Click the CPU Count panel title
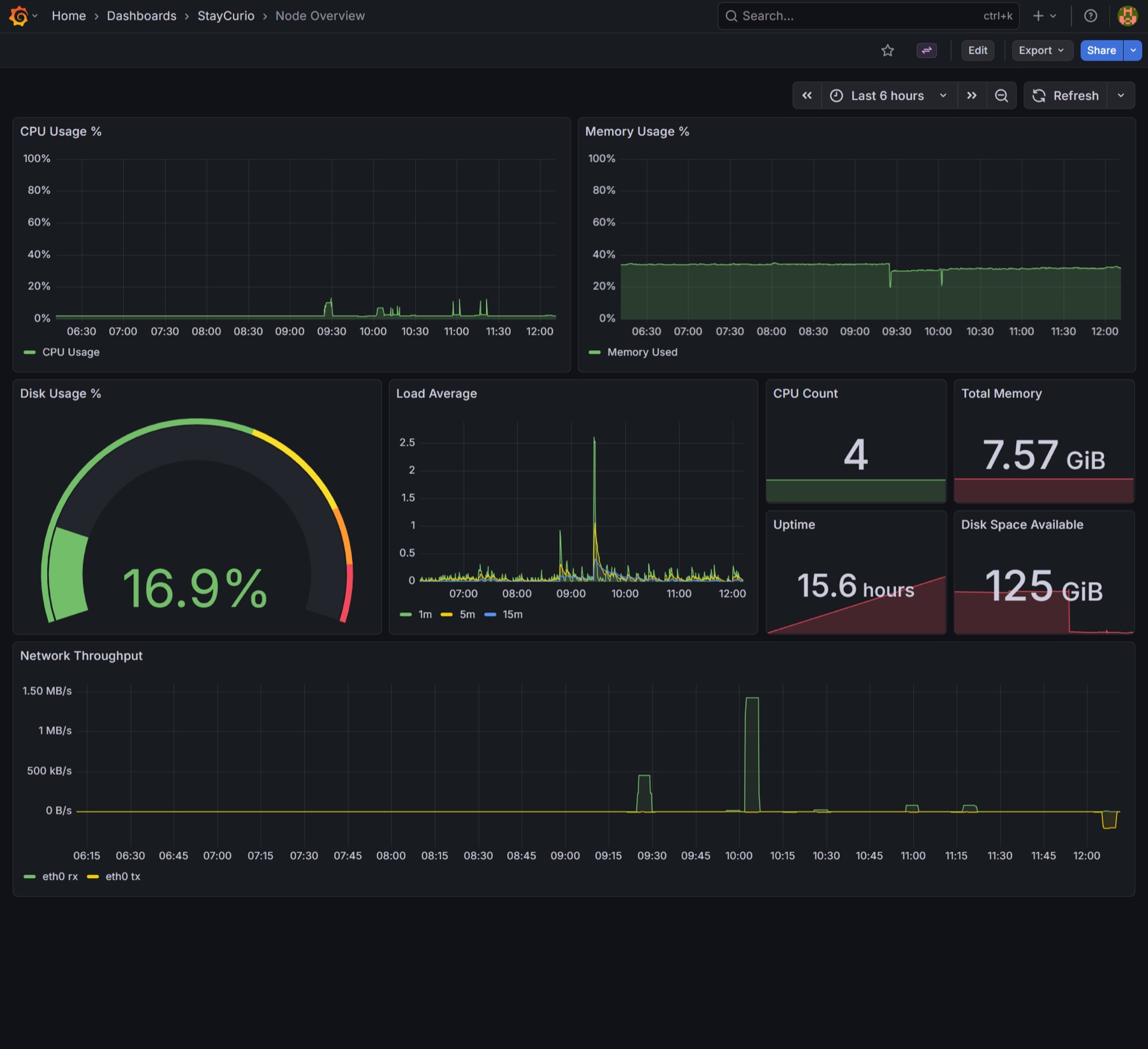The image size is (1148, 1049). (806, 393)
